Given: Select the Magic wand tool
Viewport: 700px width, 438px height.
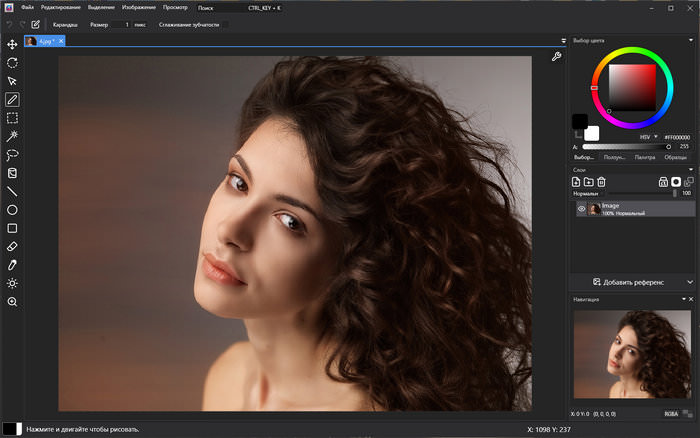Looking at the screenshot, I should [12, 136].
